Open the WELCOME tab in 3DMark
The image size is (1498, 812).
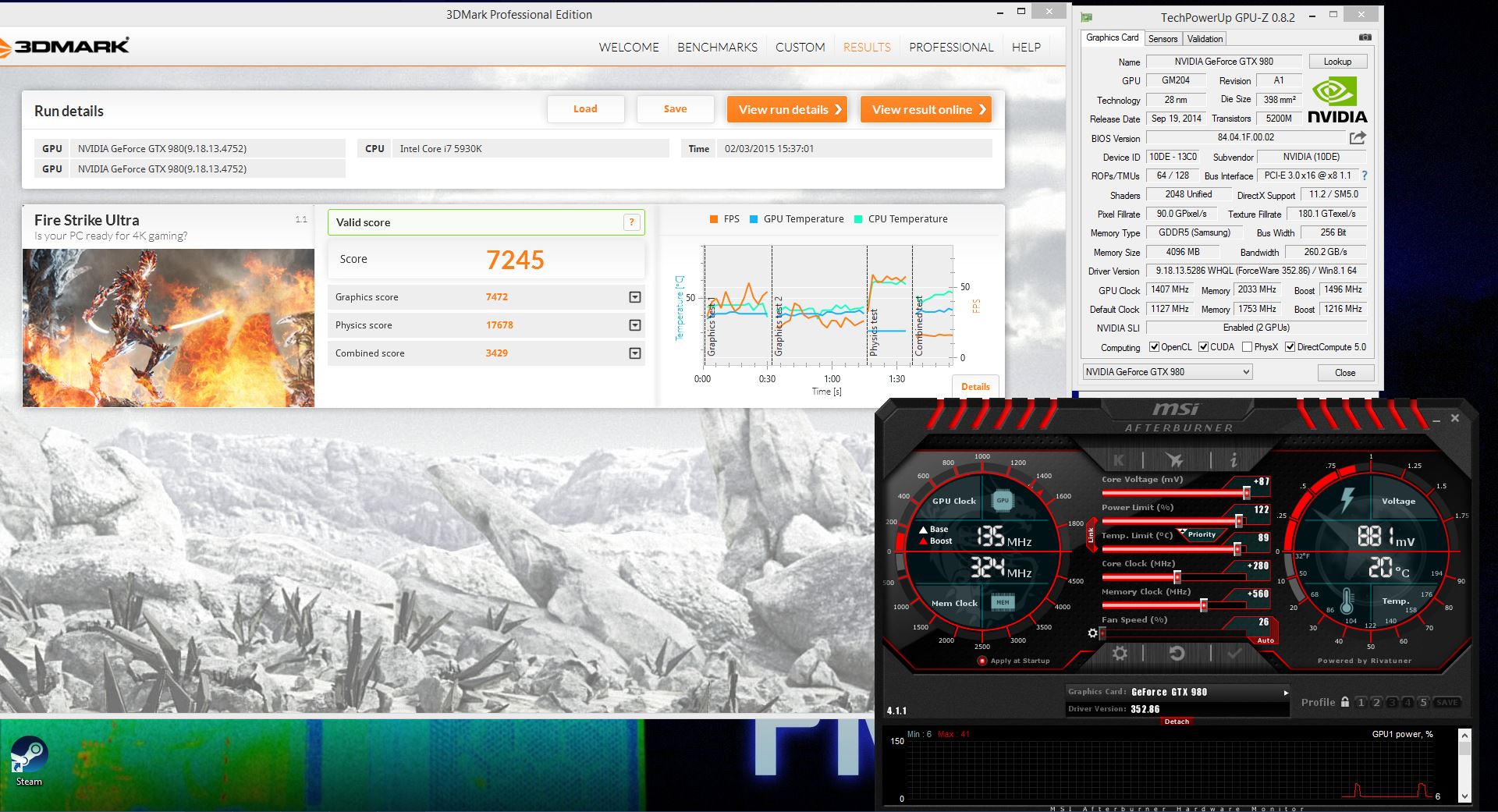629,48
